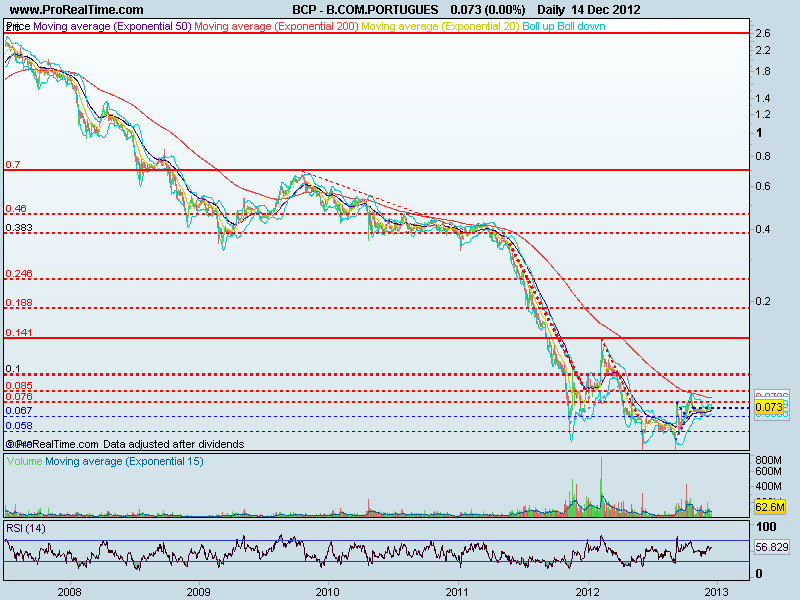
Task: Click the 1.8 price axis value
Action: [763, 71]
